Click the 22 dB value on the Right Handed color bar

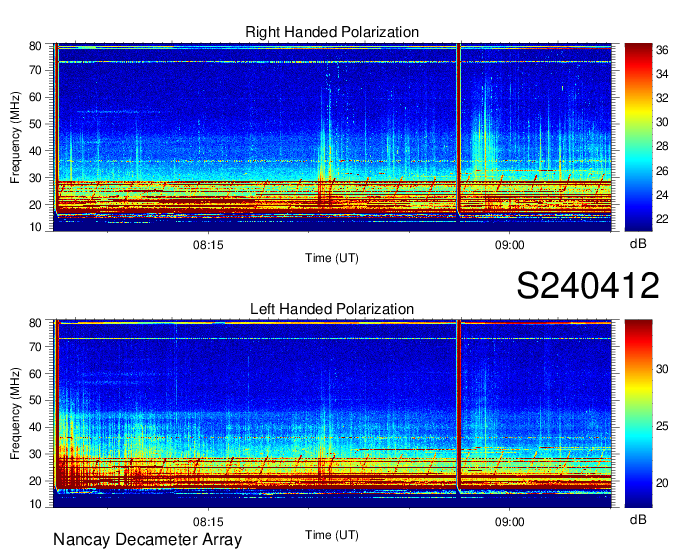pos(662,219)
